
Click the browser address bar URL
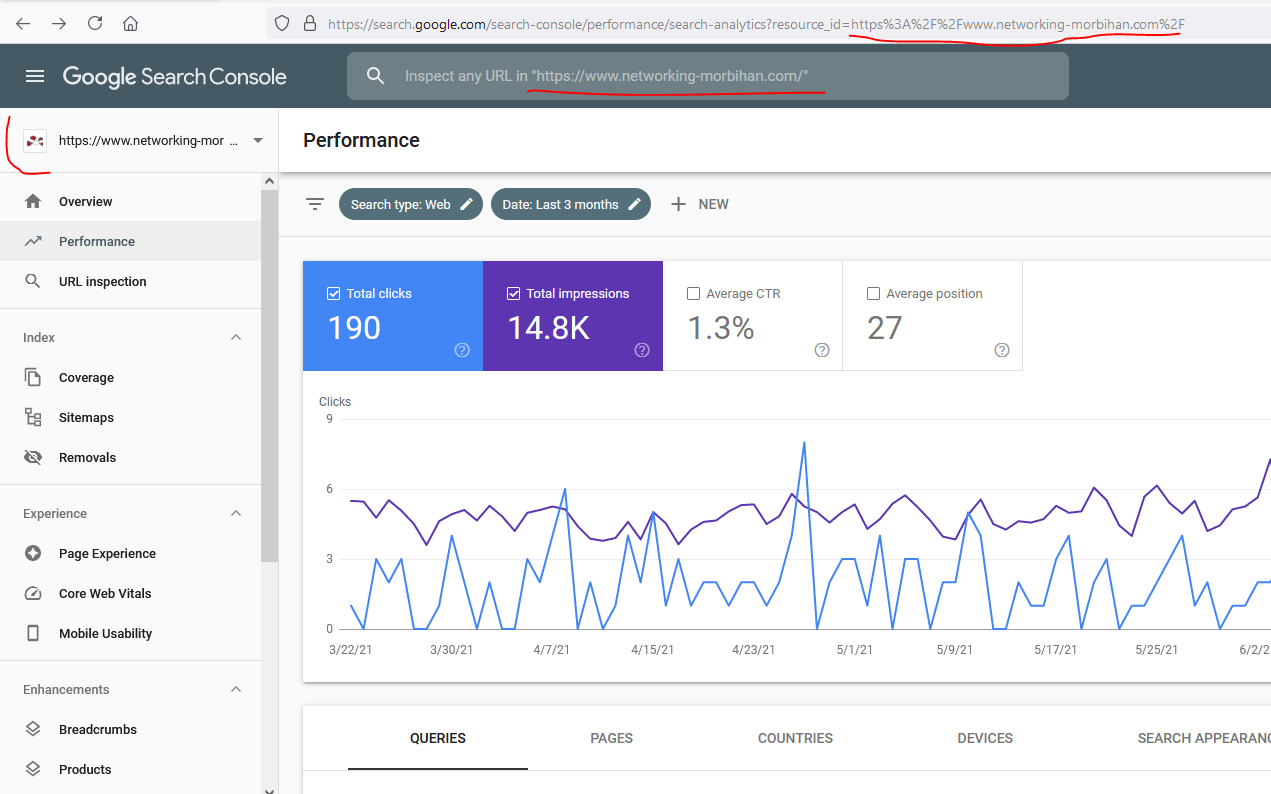(x=757, y=23)
